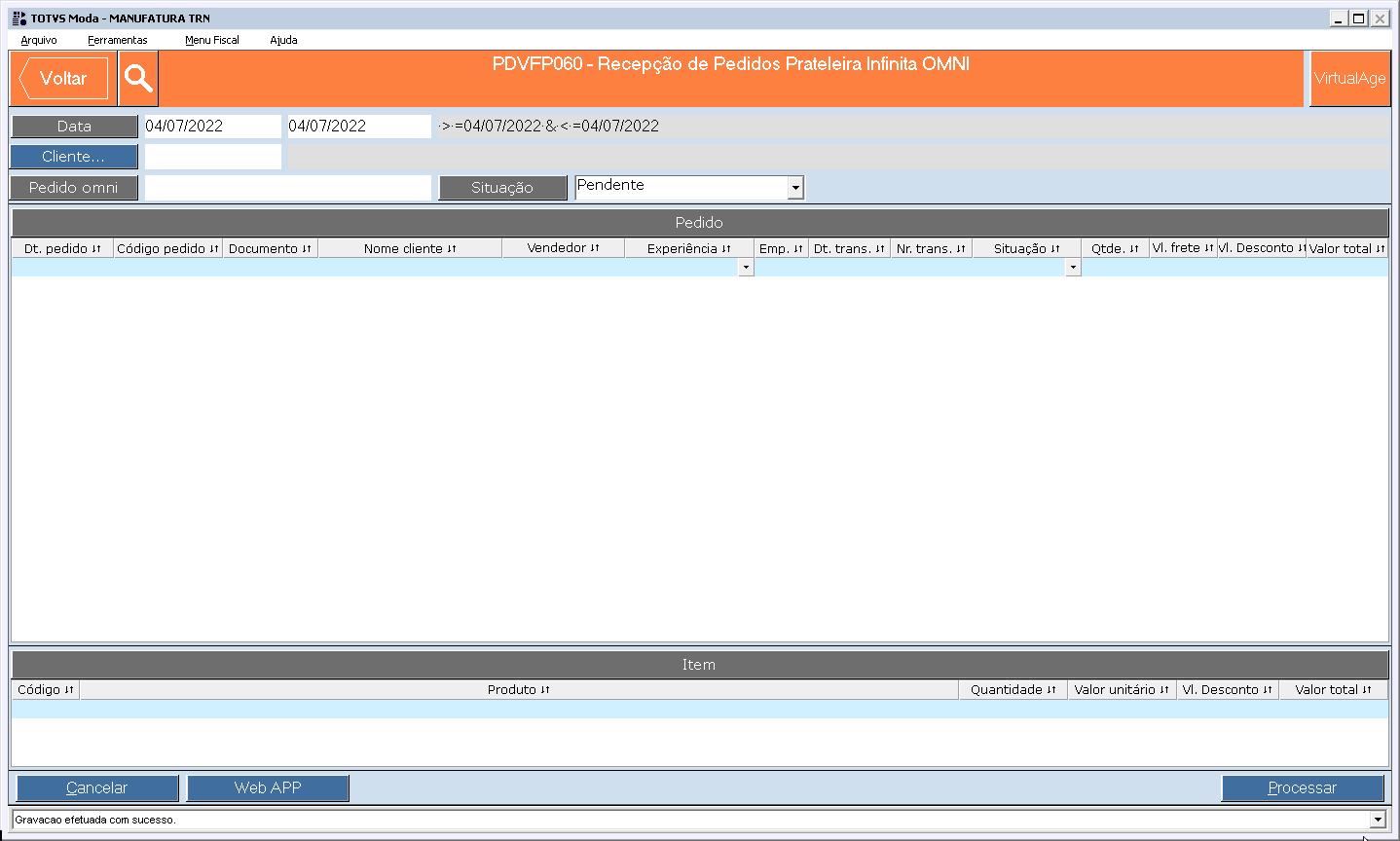
Task: Click the VirtualAge logo button
Action: [1349, 79]
